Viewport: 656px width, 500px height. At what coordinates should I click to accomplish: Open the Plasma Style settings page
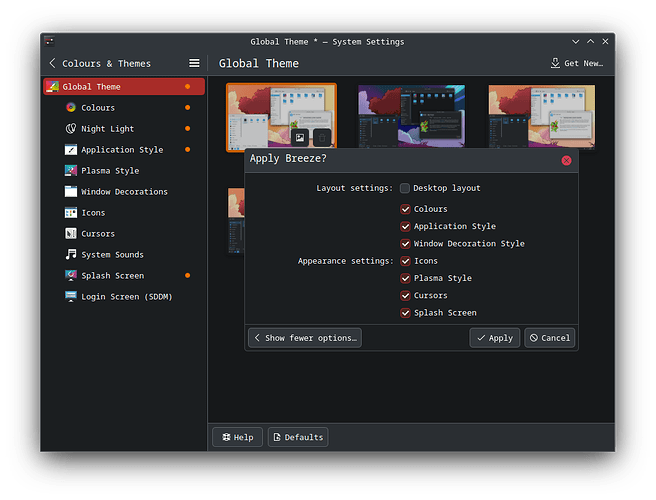point(124,170)
